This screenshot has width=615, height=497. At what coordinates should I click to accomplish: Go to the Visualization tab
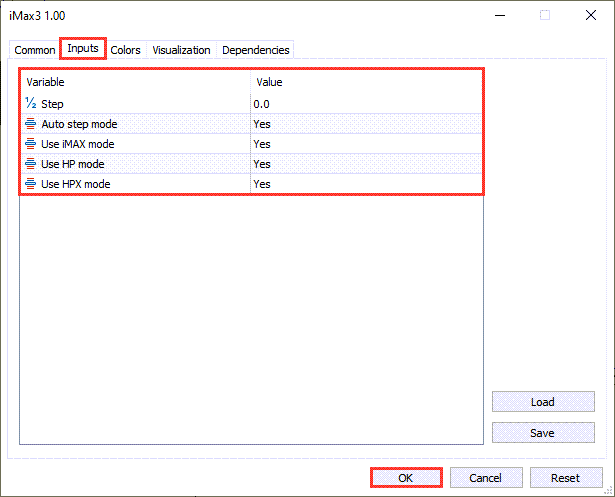(x=181, y=50)
